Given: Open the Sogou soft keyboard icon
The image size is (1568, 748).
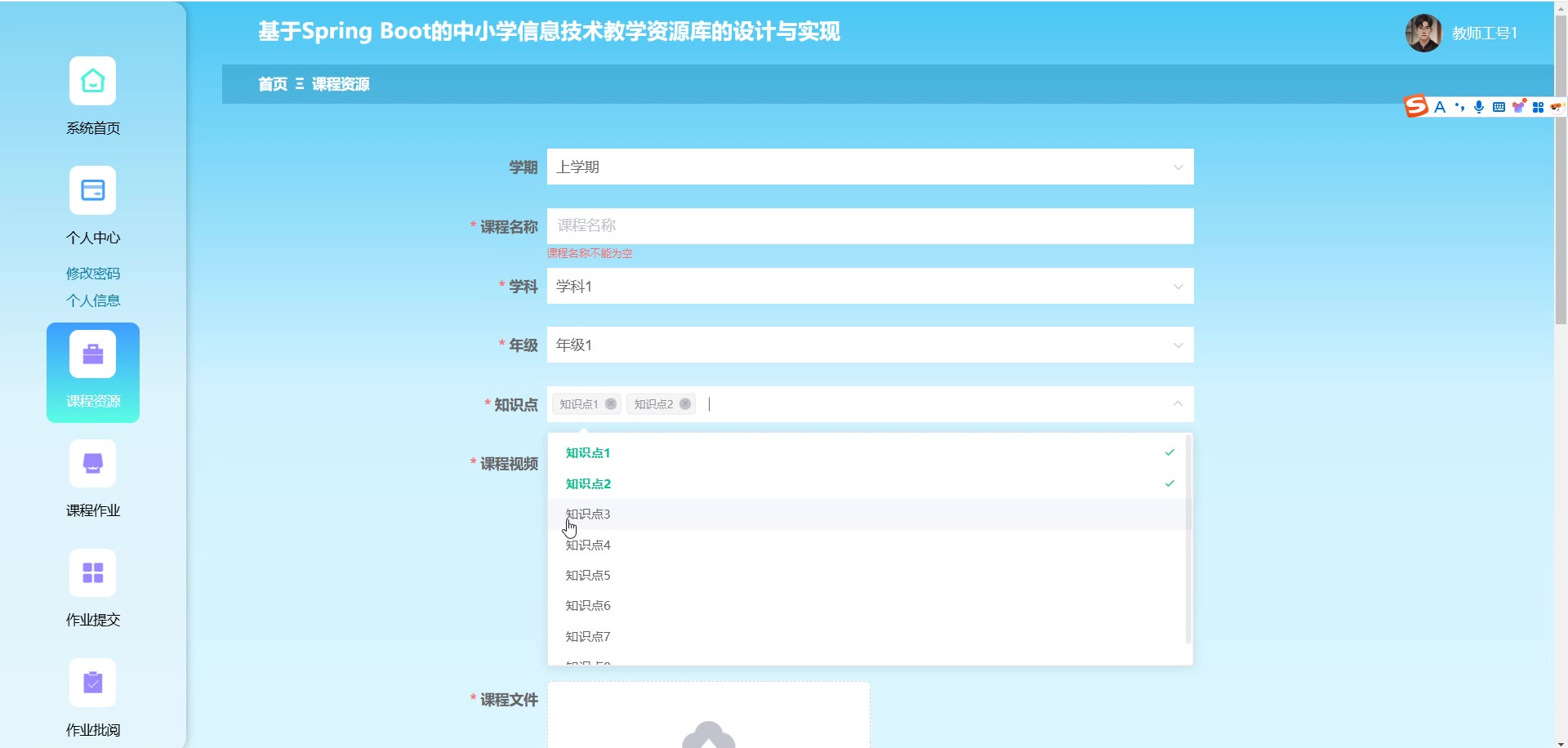Looking at the screenshot, I should tap(1499, 107).
